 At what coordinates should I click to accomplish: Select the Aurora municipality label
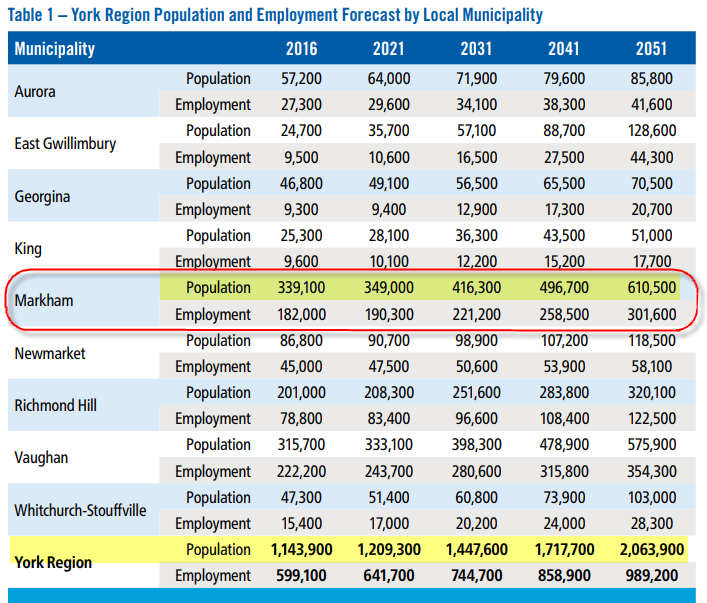point(35,92)
